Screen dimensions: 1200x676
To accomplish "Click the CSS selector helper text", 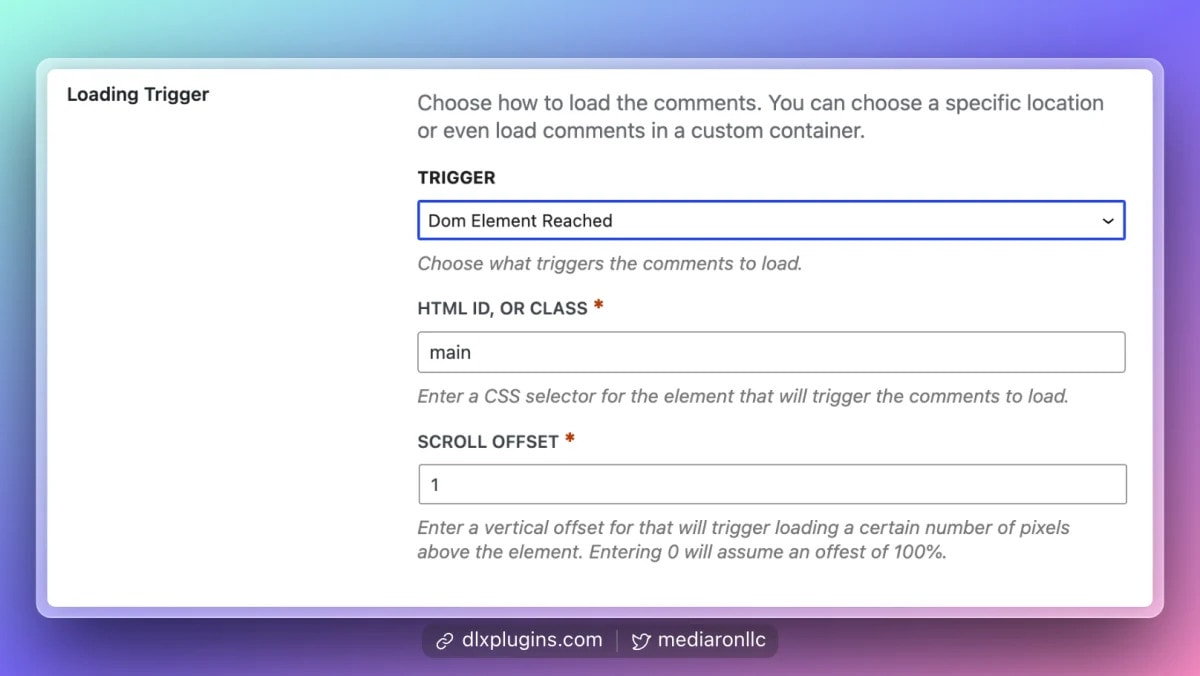I will click(743, 396).
